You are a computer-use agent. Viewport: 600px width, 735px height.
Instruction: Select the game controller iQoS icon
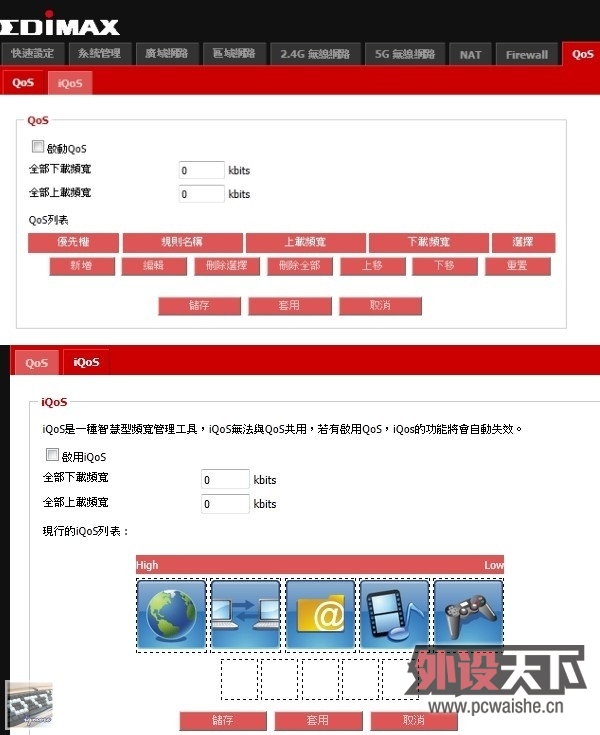point(468,615)
